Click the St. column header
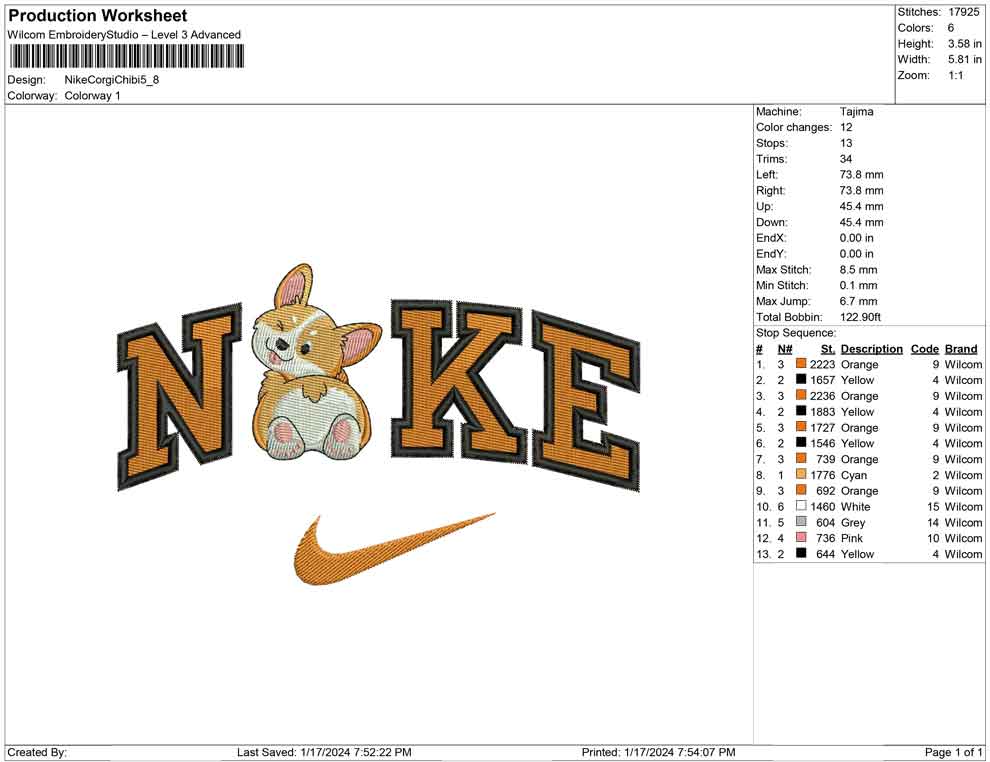 (828, 349)
